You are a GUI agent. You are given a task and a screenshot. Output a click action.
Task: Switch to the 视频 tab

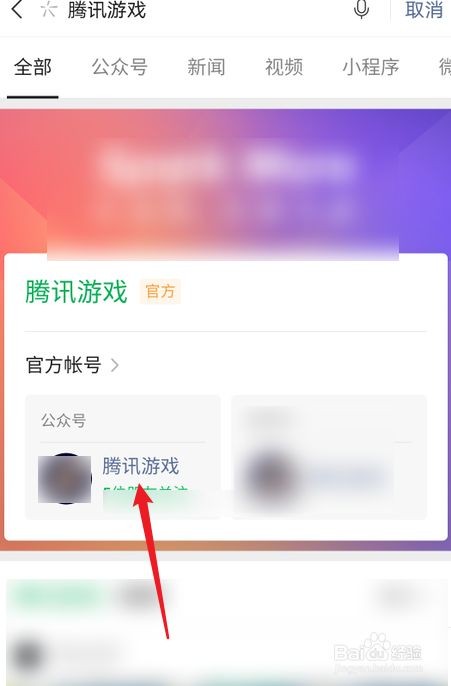coord(284,67)
